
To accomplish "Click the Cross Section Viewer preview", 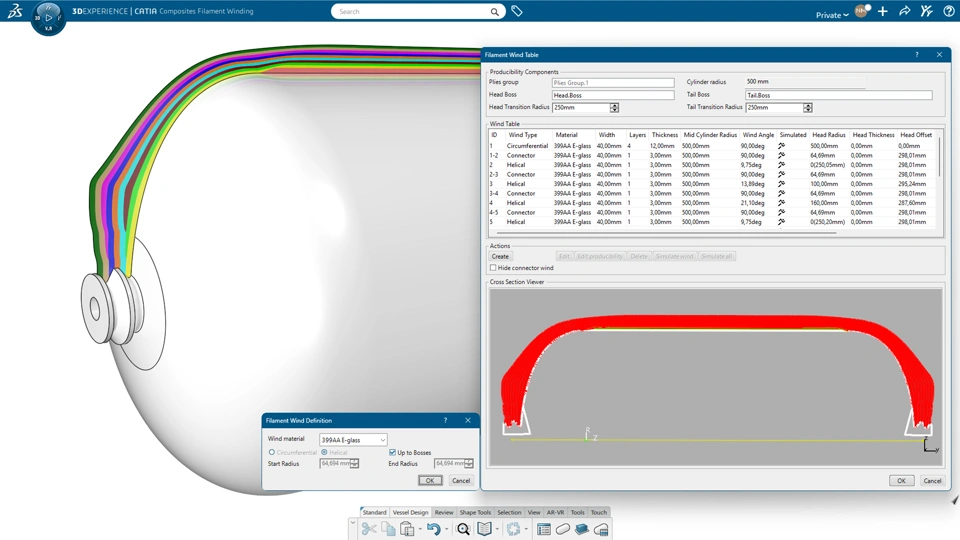I will (715, 378).
